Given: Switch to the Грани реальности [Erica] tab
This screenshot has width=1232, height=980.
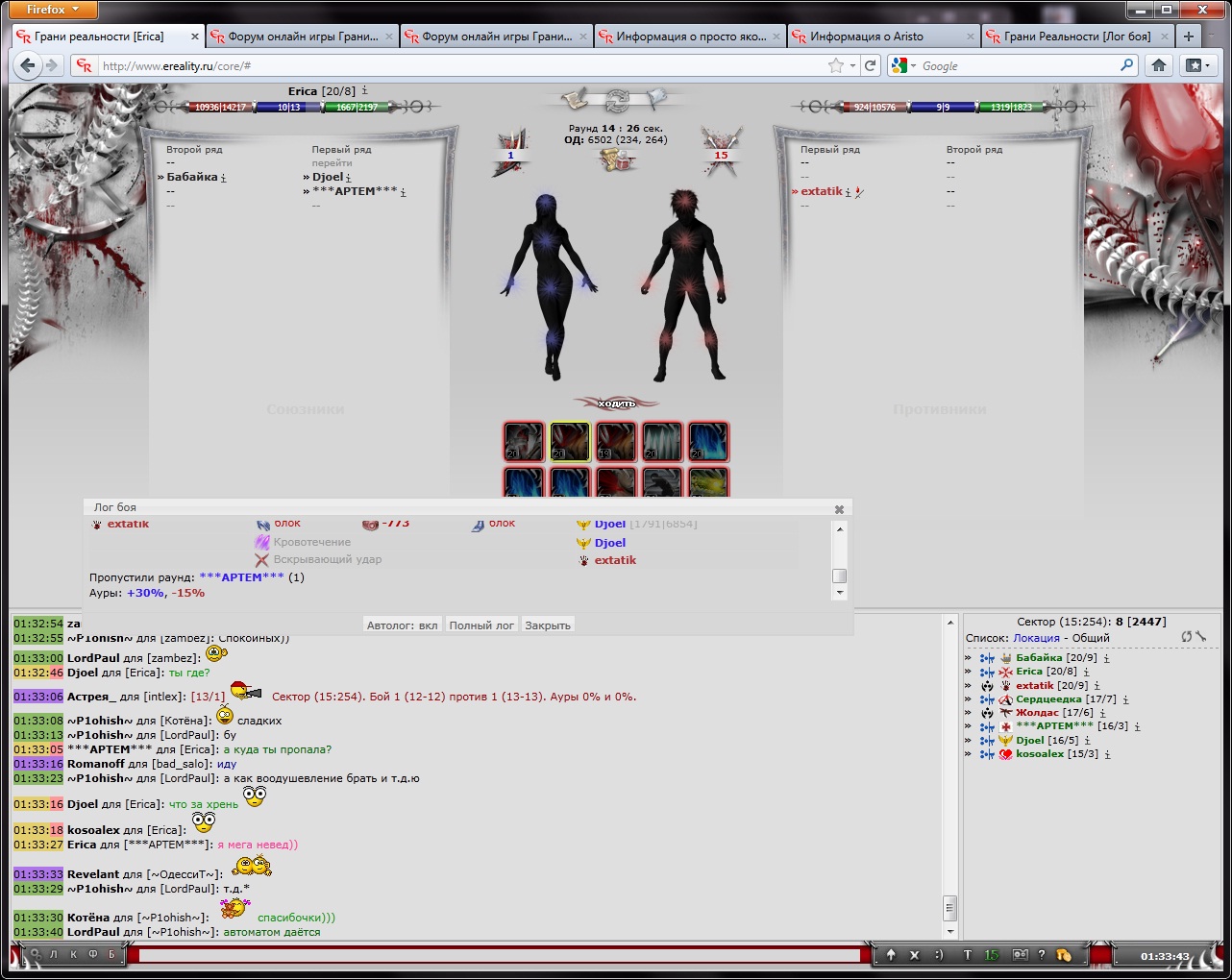Looking at the screenshot, I should 108,37.
